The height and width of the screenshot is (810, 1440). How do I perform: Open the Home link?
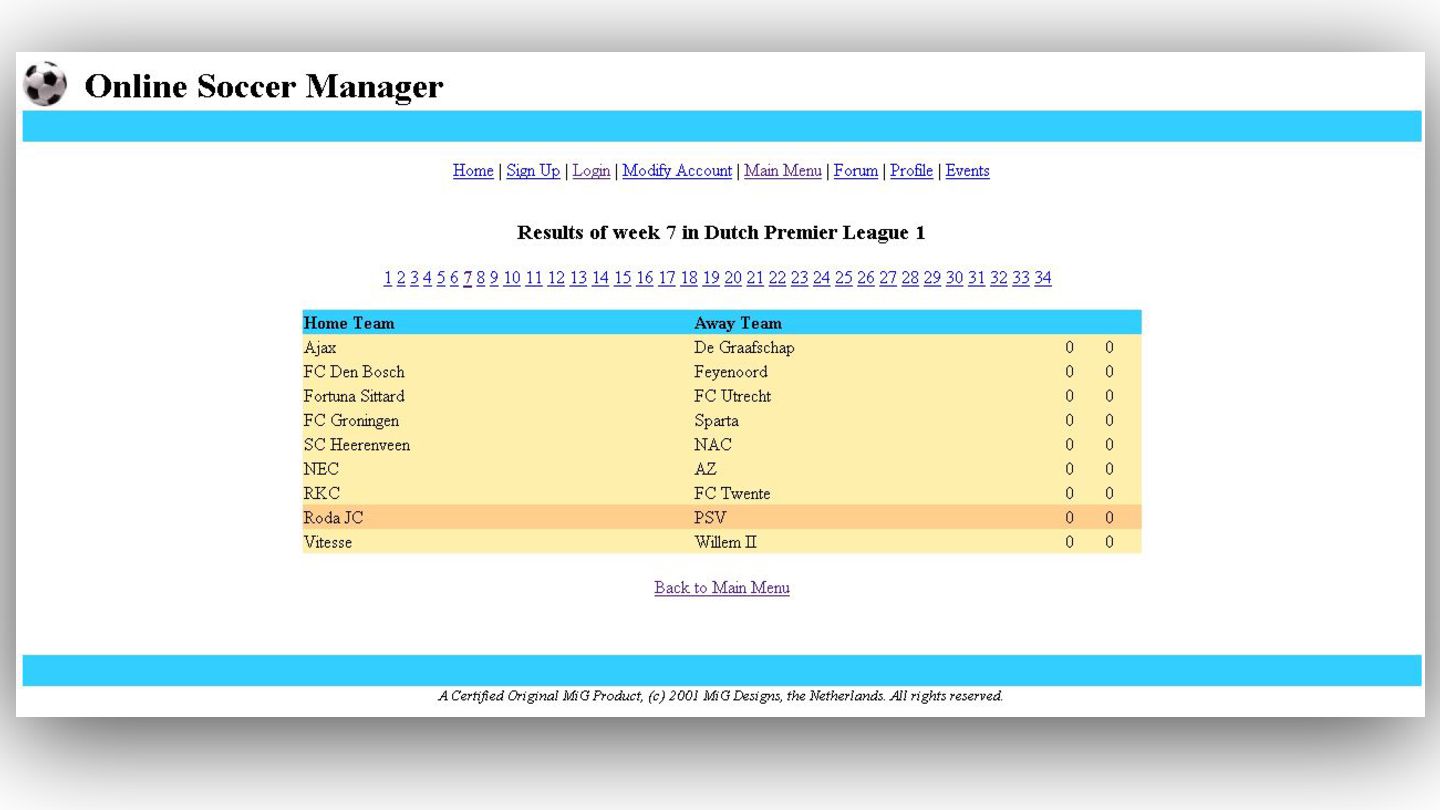coord(473,170)
